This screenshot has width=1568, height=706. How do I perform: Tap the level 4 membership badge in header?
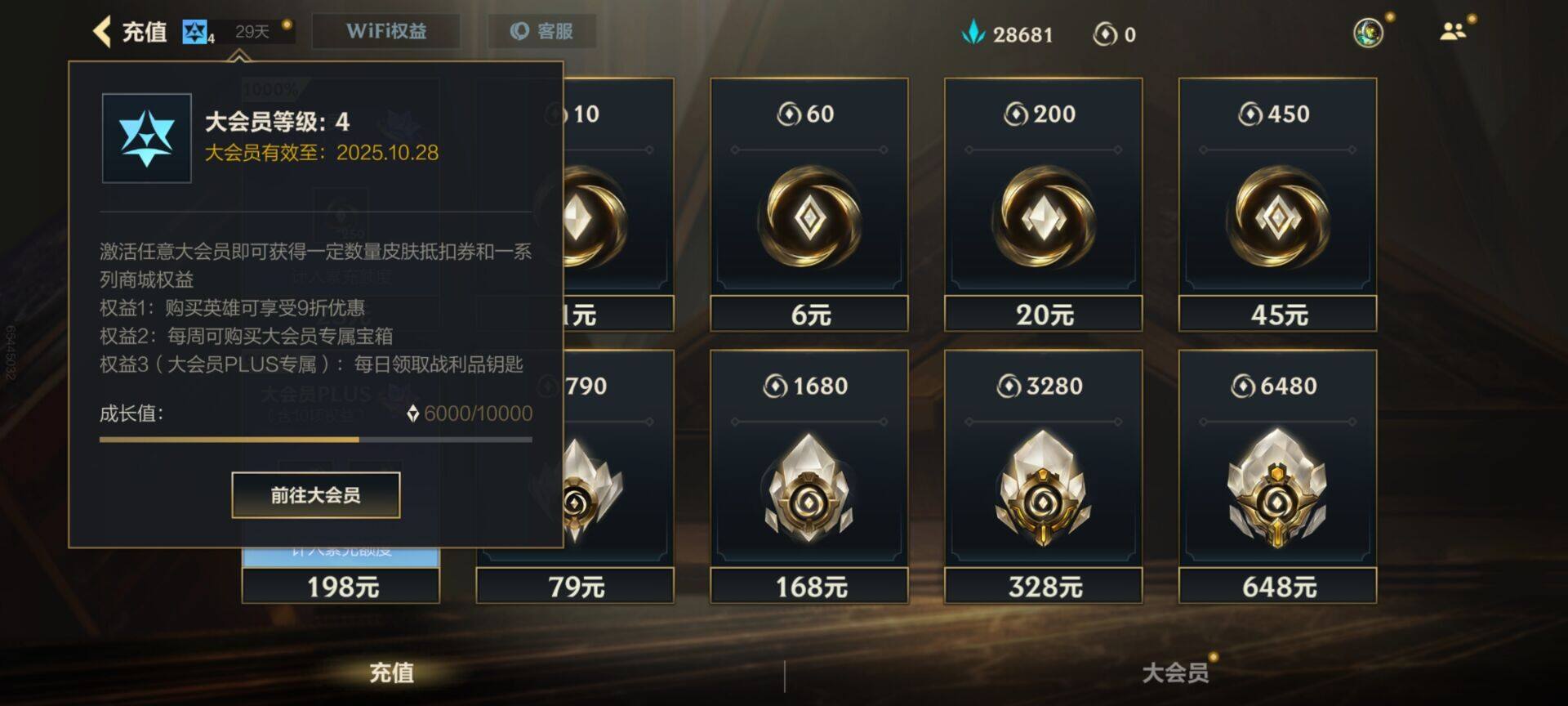click(x=198, y=32)
